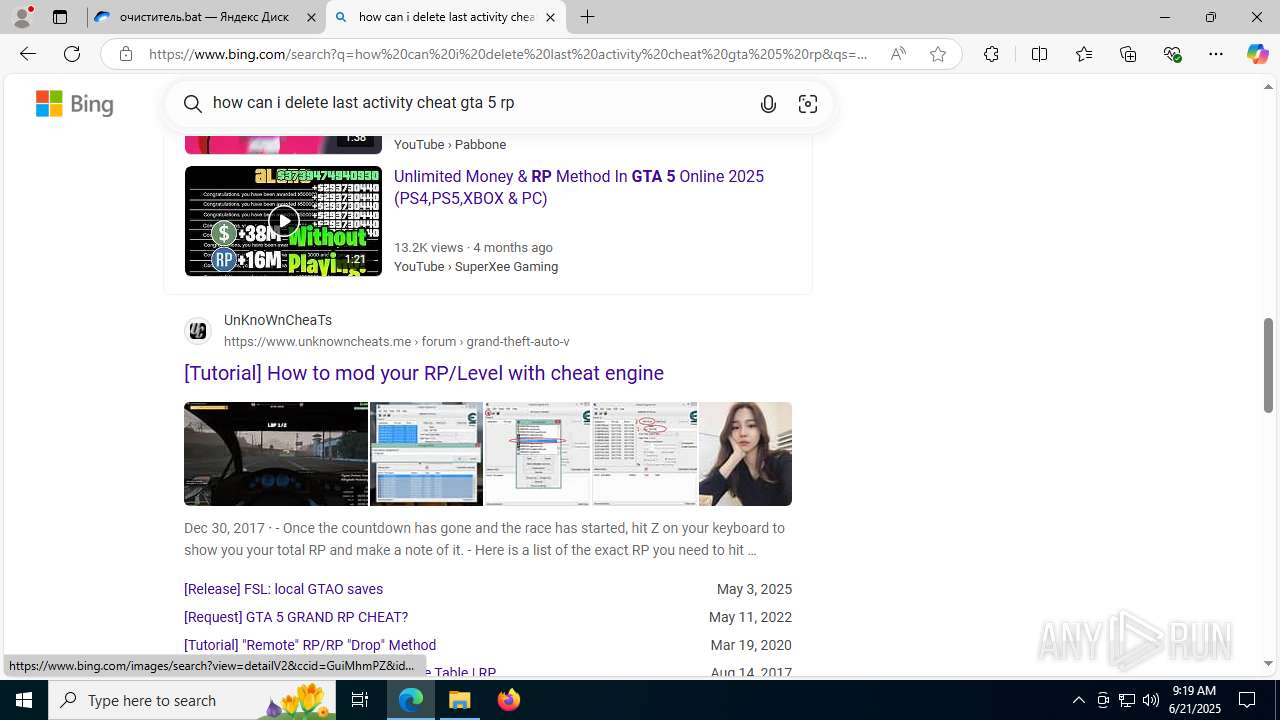The height and width of the screenshot is (720, 1280).
Task: Toggle Split screen icon
Action: tap(1039, 54)
